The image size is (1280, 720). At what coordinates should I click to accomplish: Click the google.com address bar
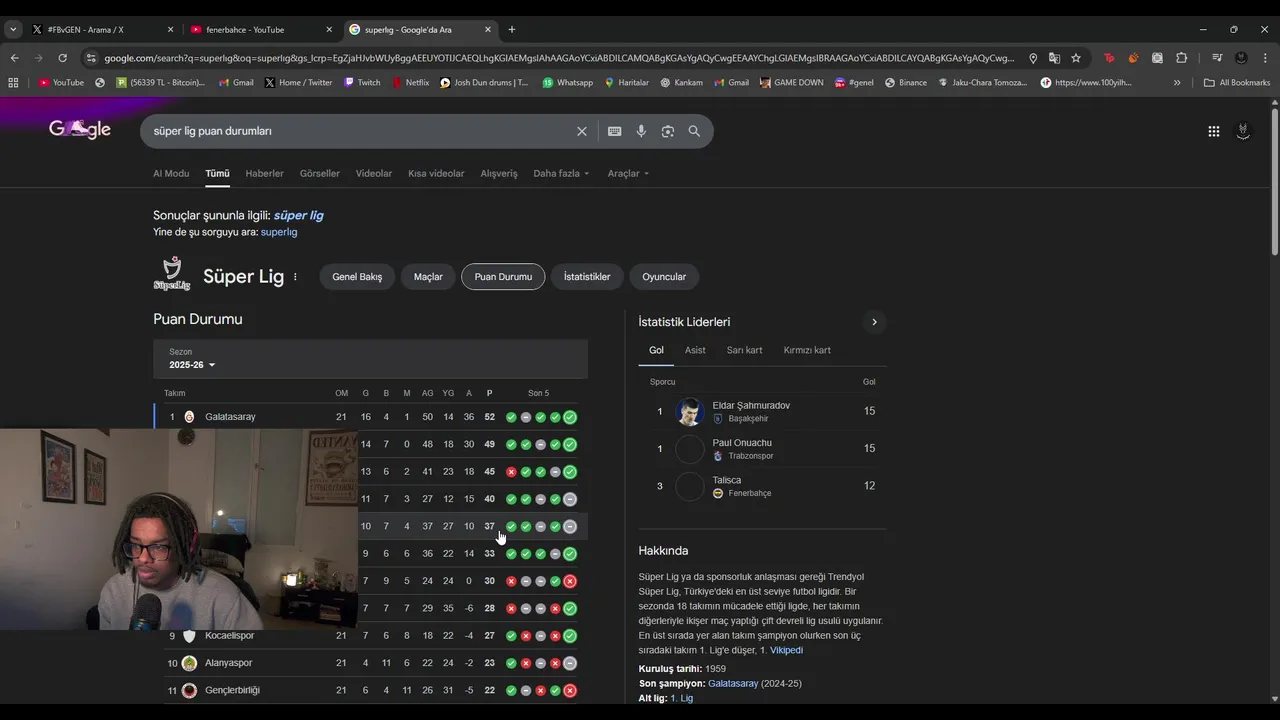pos(558,58)
